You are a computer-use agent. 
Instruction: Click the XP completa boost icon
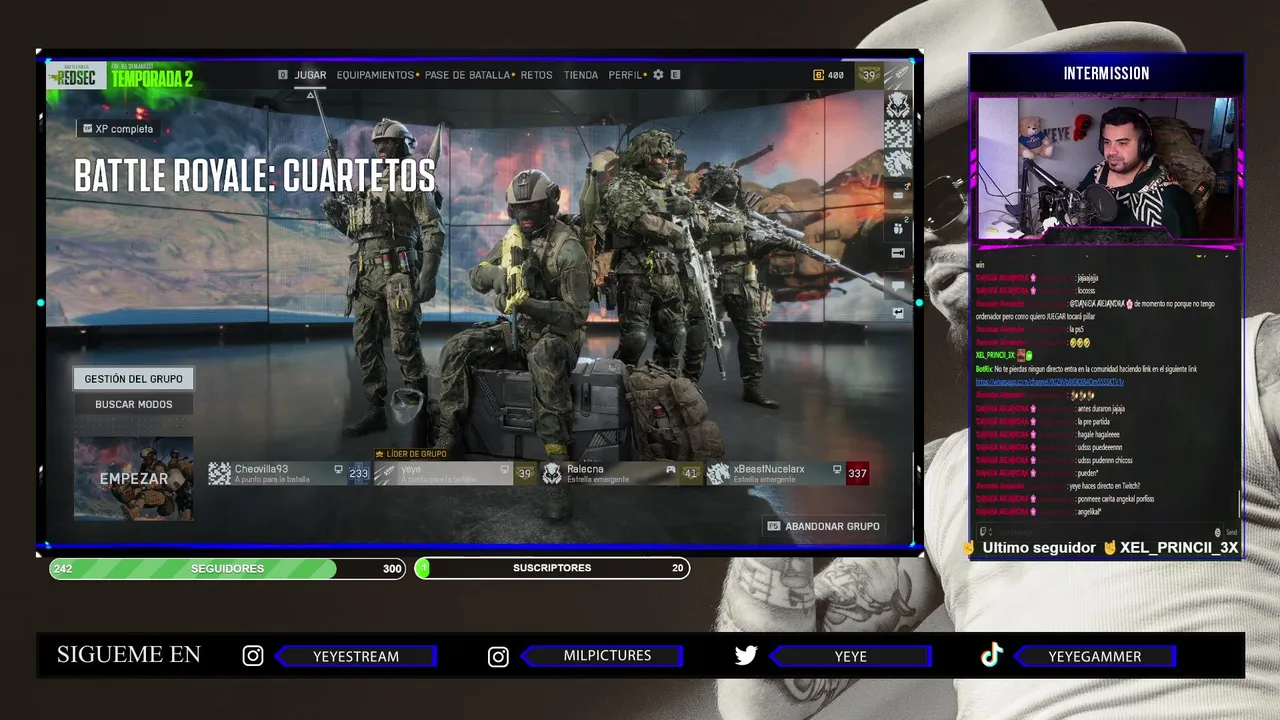coord(88,129)
